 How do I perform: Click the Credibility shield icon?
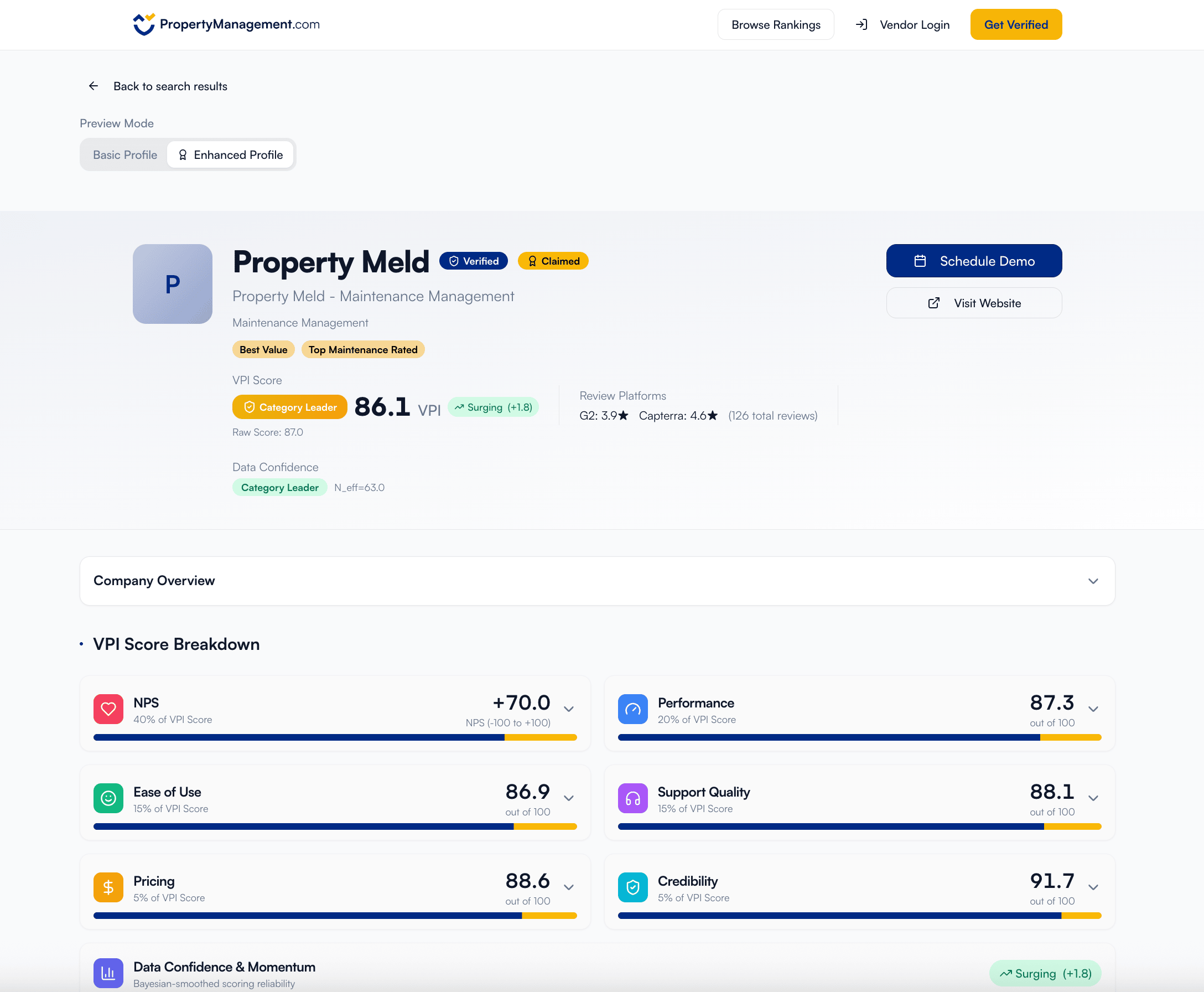(633, 887)
